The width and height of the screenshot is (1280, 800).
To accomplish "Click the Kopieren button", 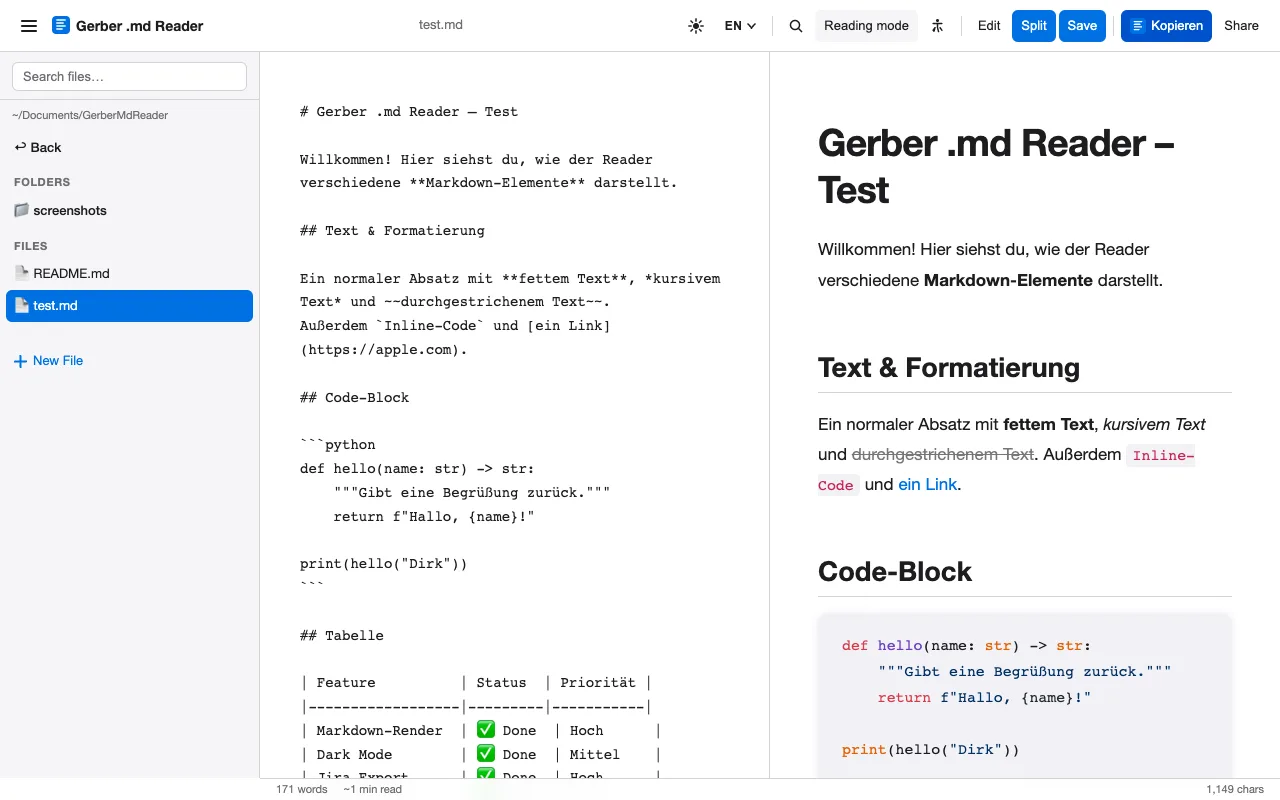I will [1166, 26].
